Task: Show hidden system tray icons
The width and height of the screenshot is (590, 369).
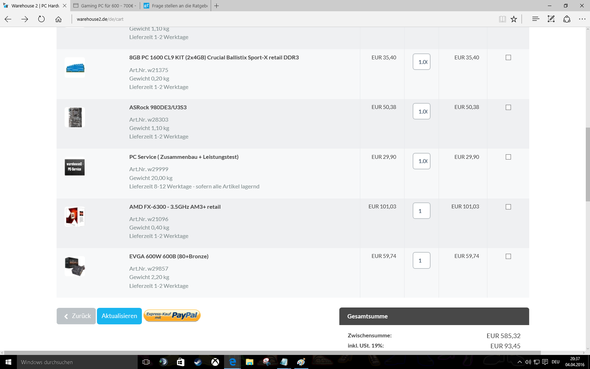Action: [520, 362]
